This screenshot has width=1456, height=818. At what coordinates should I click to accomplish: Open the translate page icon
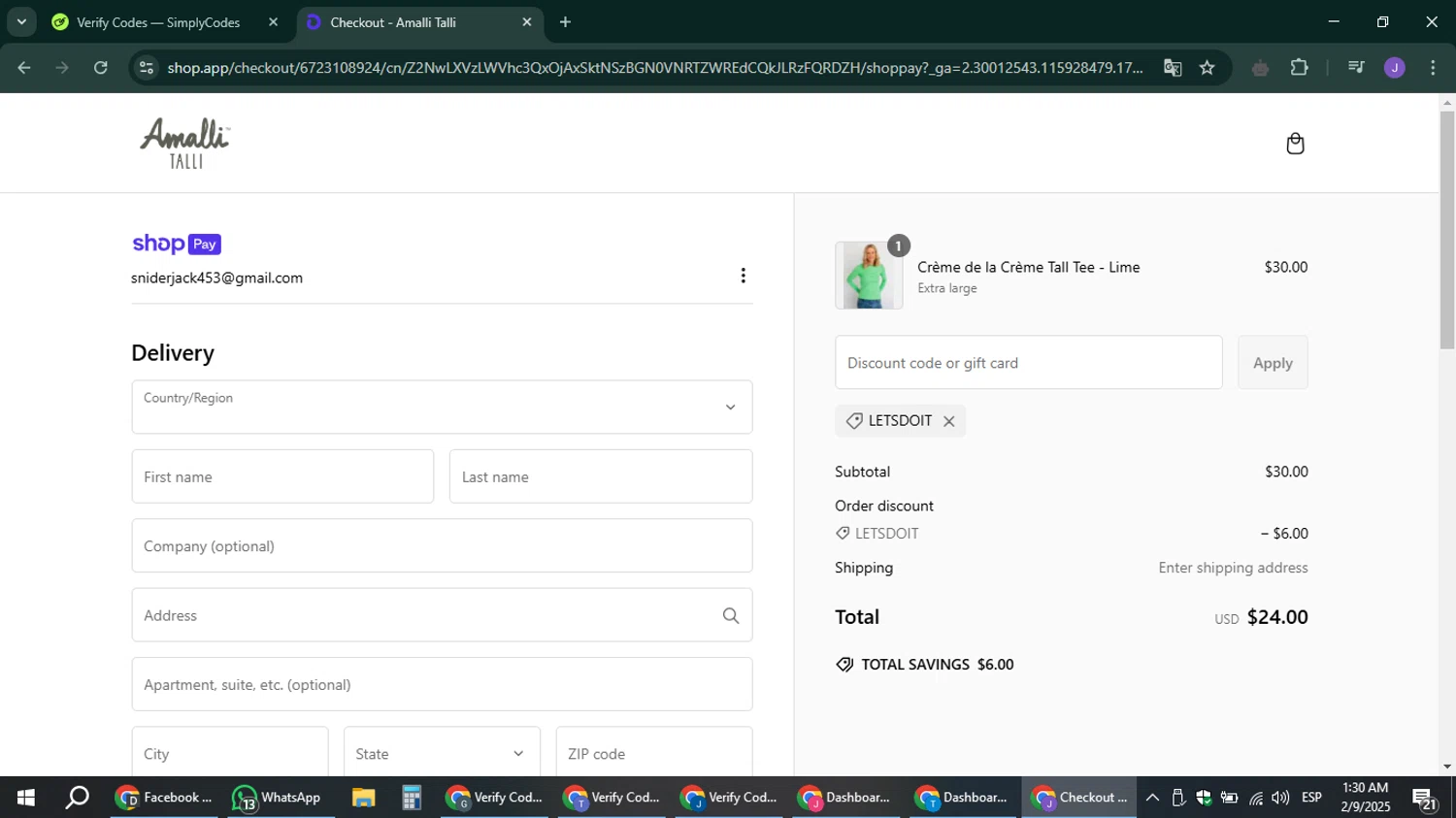1173,68
